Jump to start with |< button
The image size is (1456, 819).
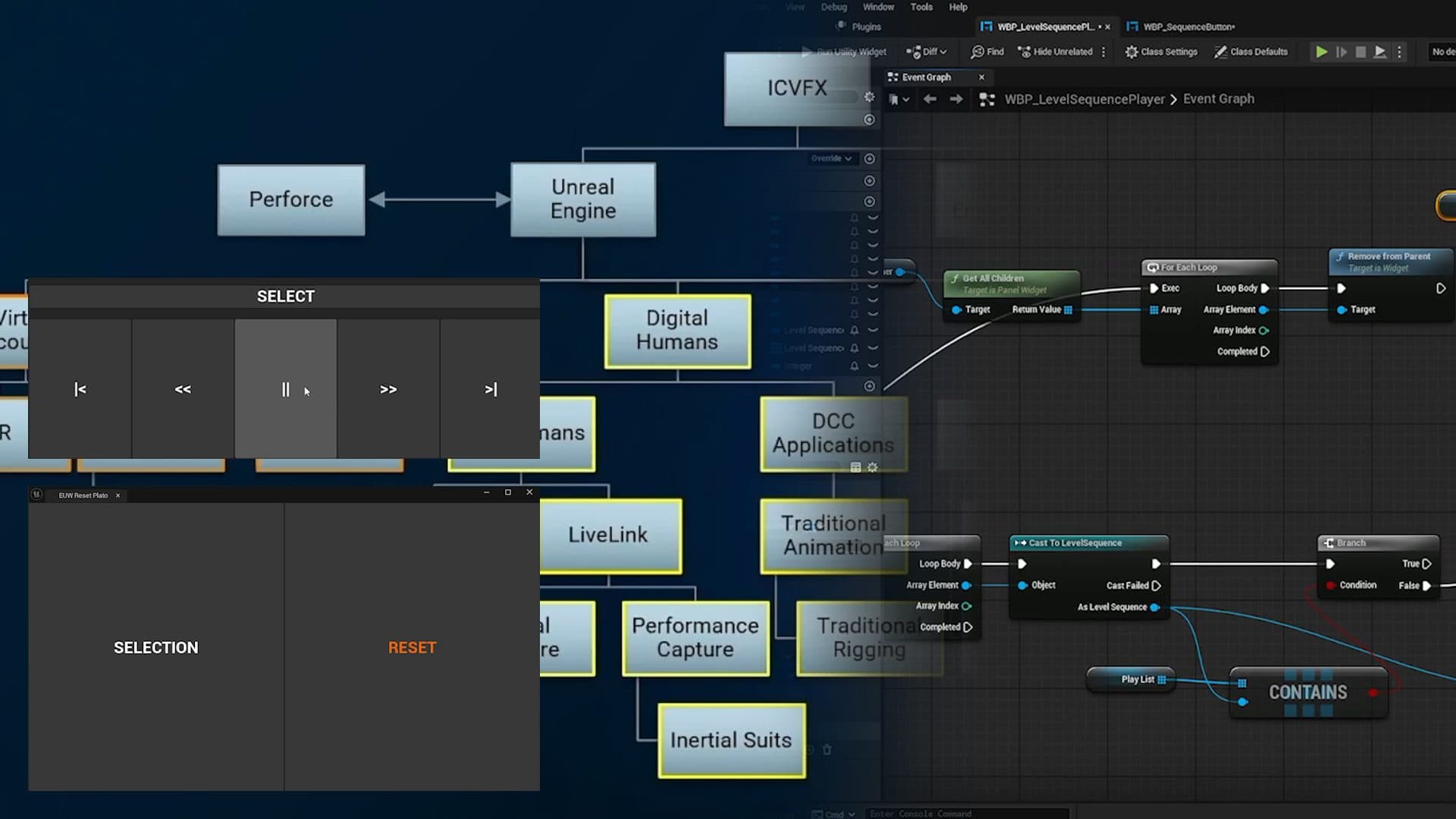click(80, 389)
